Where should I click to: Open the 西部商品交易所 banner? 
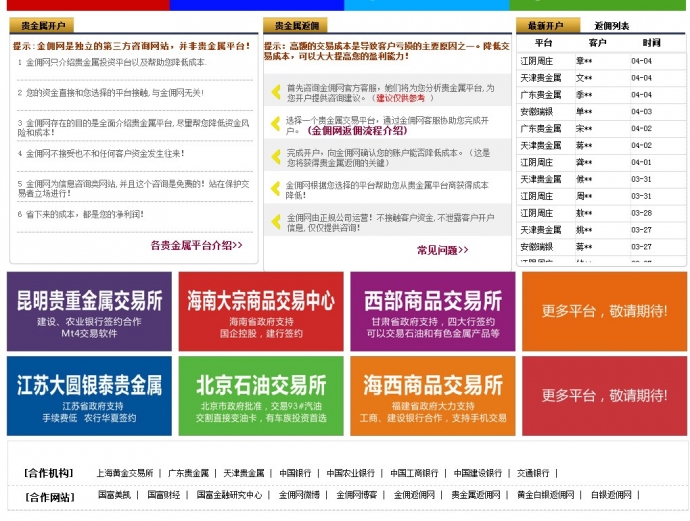coord(433,312)
